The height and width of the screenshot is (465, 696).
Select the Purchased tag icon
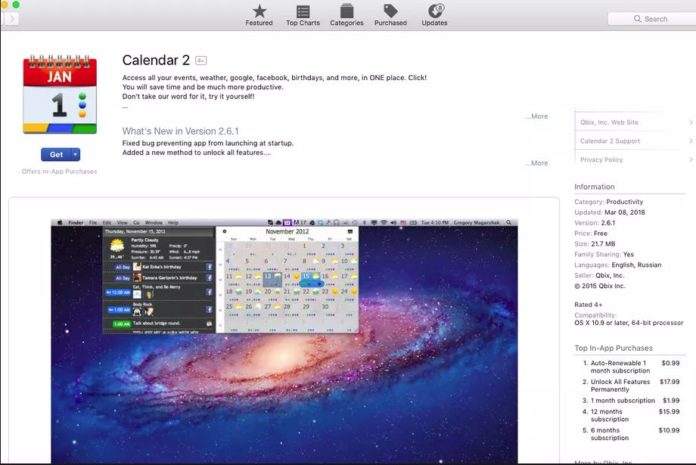pyautogui.click(x=390, y=11)
